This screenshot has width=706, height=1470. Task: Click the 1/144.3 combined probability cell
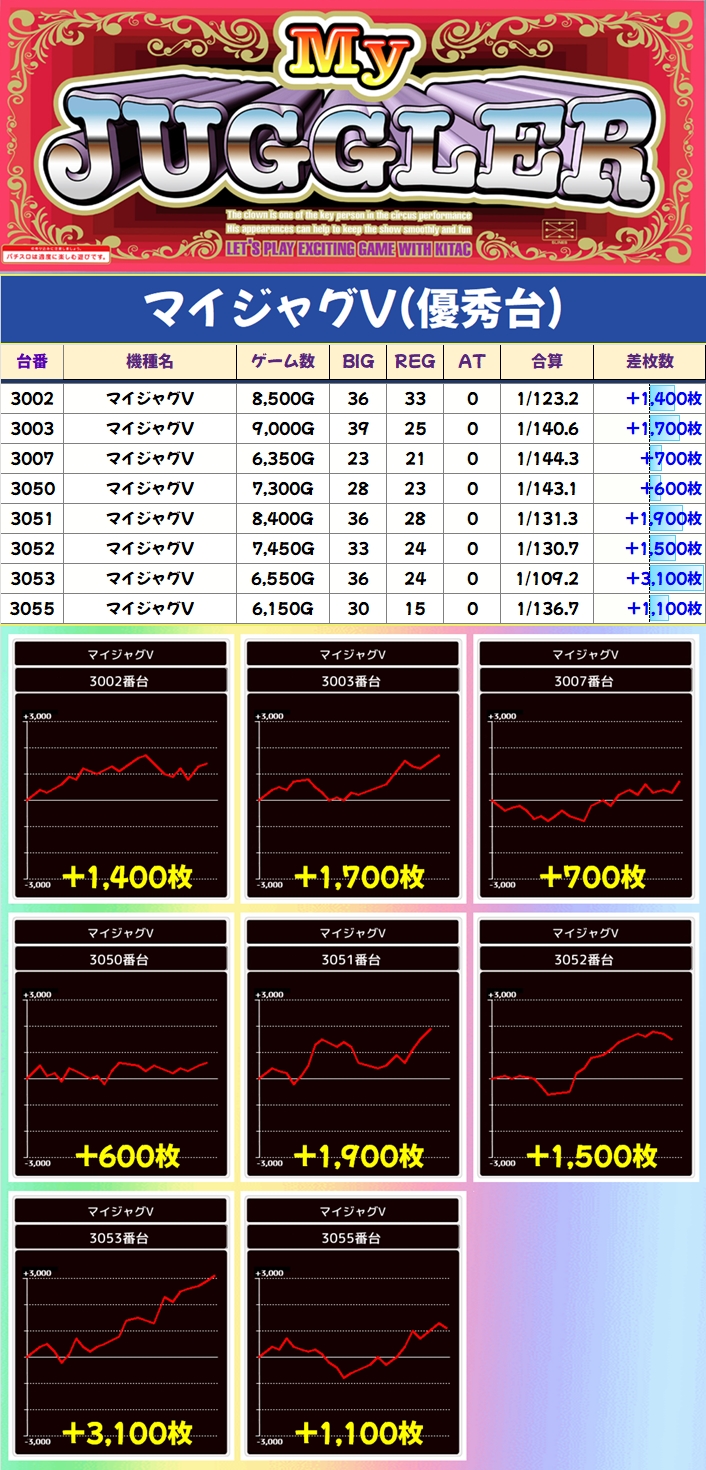[x=547, y=459]
